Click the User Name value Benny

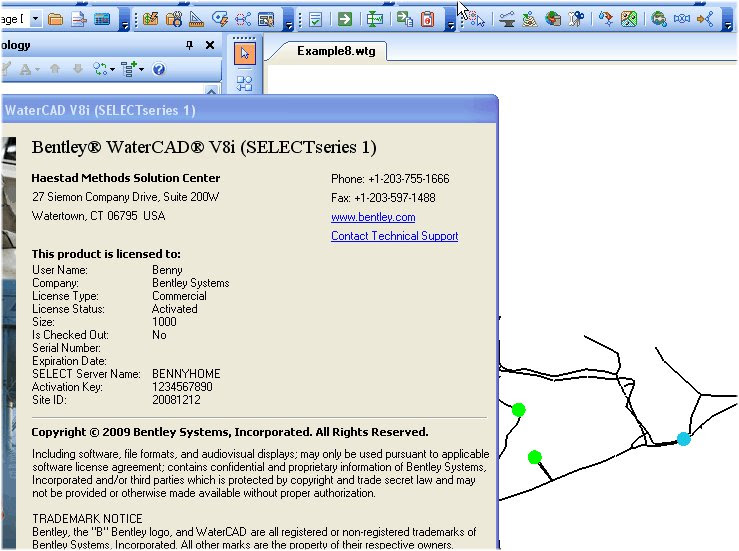167,270
